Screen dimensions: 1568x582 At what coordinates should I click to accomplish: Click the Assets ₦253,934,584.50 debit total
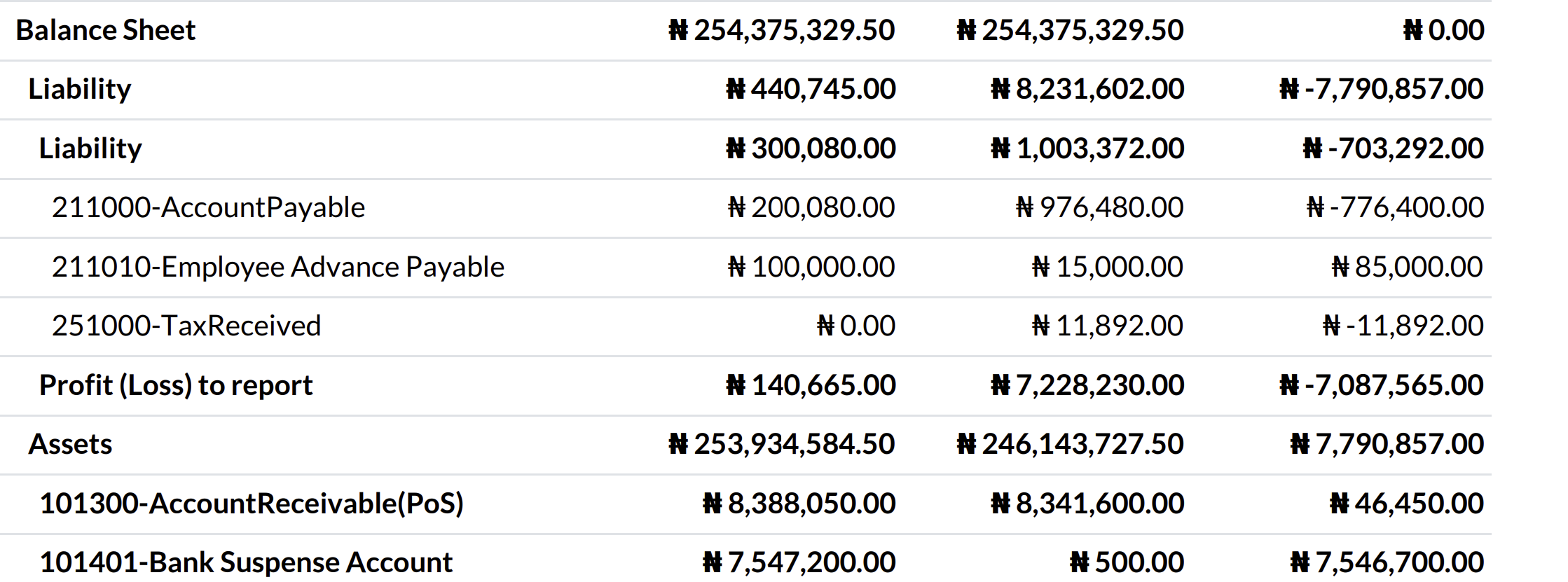(x=782, y=444)
